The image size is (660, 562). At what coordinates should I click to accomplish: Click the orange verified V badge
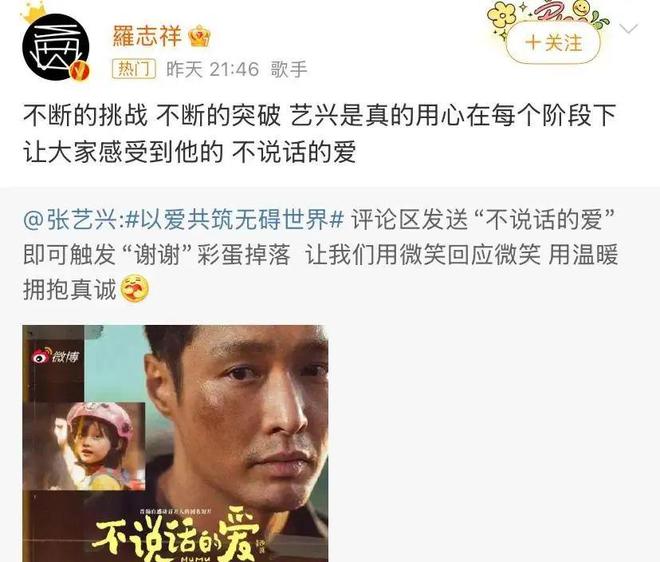pyautogui.click(x=80, y=70)
